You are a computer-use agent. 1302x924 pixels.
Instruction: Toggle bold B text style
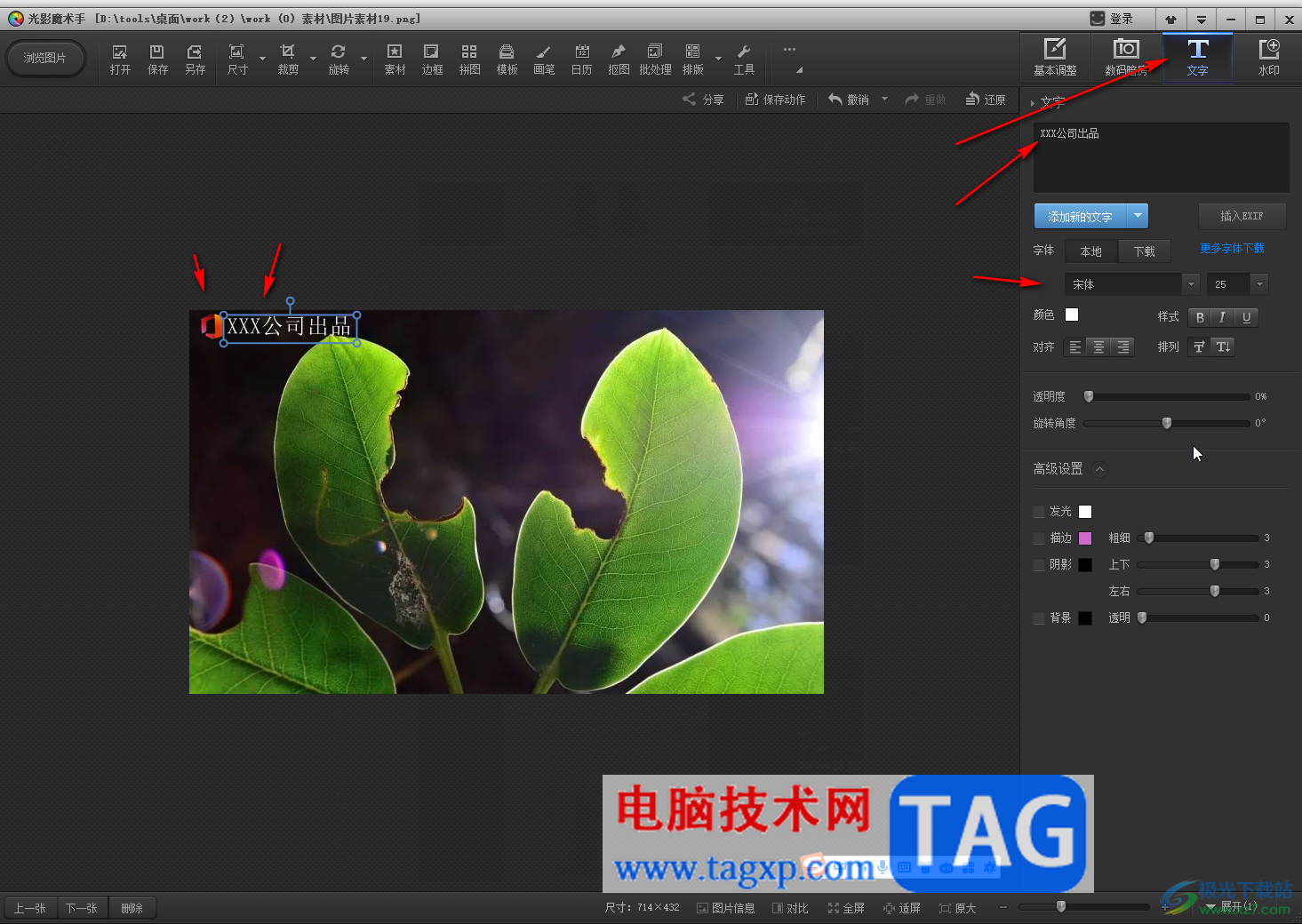click(x=1200, y=317)
